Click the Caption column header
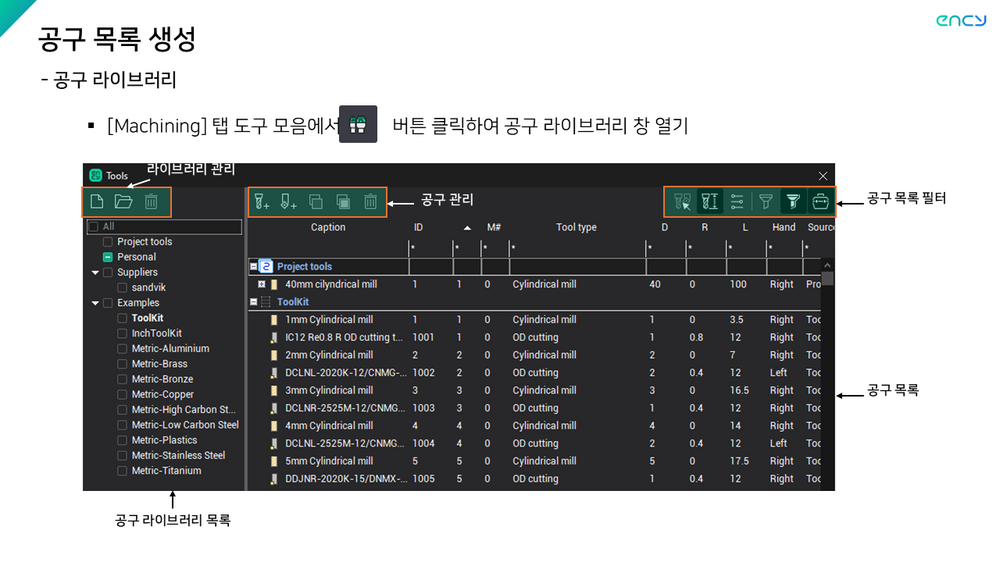The width and height of the screenshot is (1000, 562). click(x=327, y=227)
